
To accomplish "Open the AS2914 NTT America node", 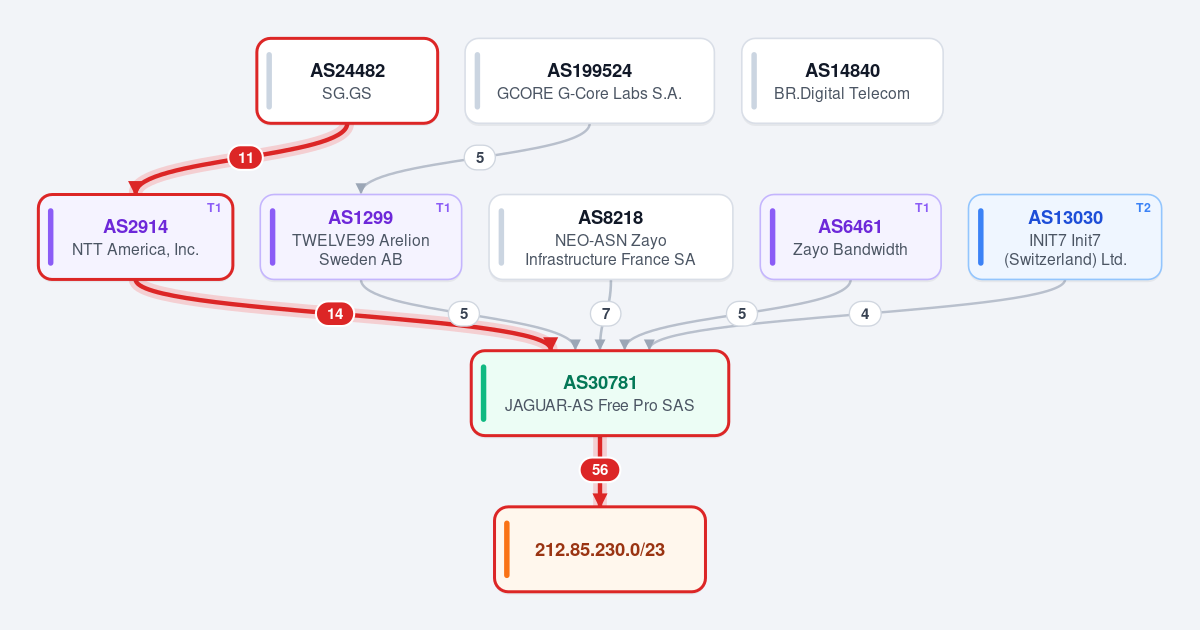I will pos(136,237).
